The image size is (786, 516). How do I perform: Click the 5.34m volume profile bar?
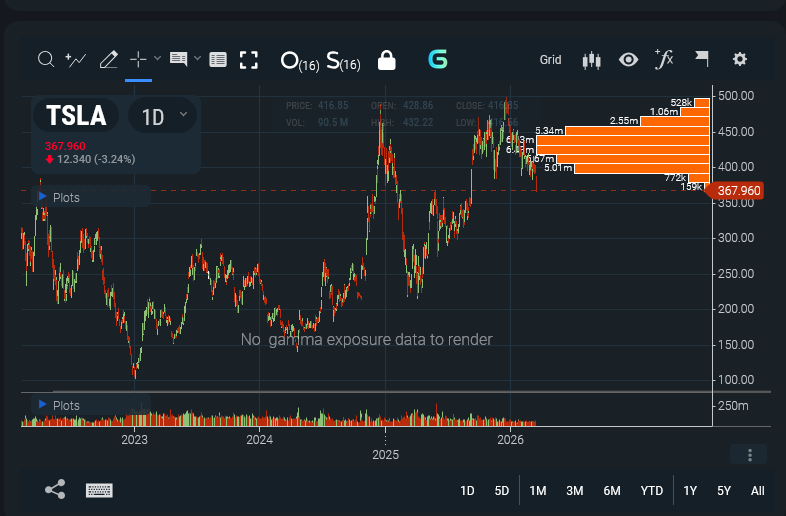tap(637, 131)
